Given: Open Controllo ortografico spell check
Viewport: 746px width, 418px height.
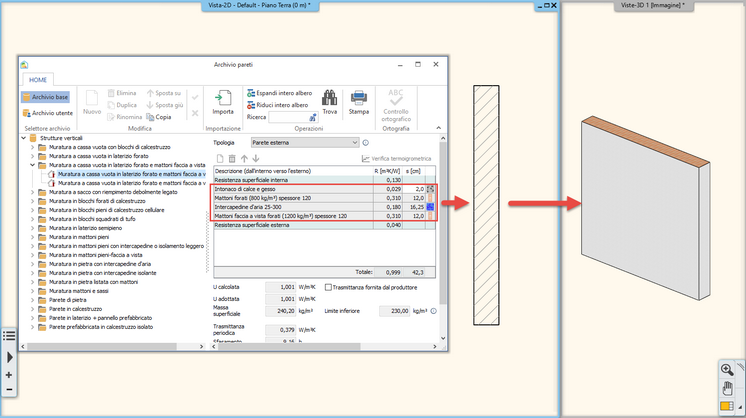Looking at the screenshot, I should 396,106.
